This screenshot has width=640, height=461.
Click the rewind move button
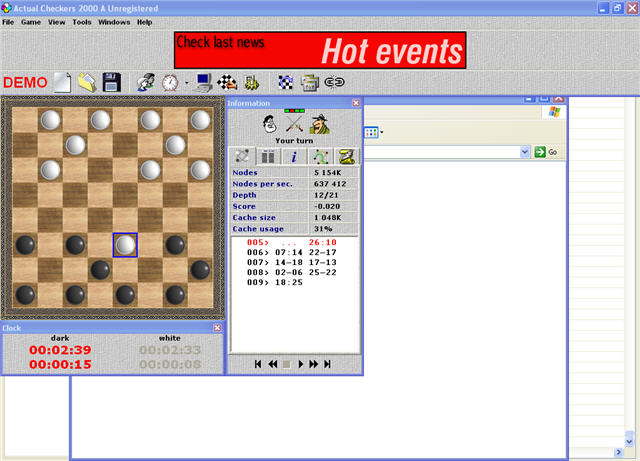(x=273, y=364)
